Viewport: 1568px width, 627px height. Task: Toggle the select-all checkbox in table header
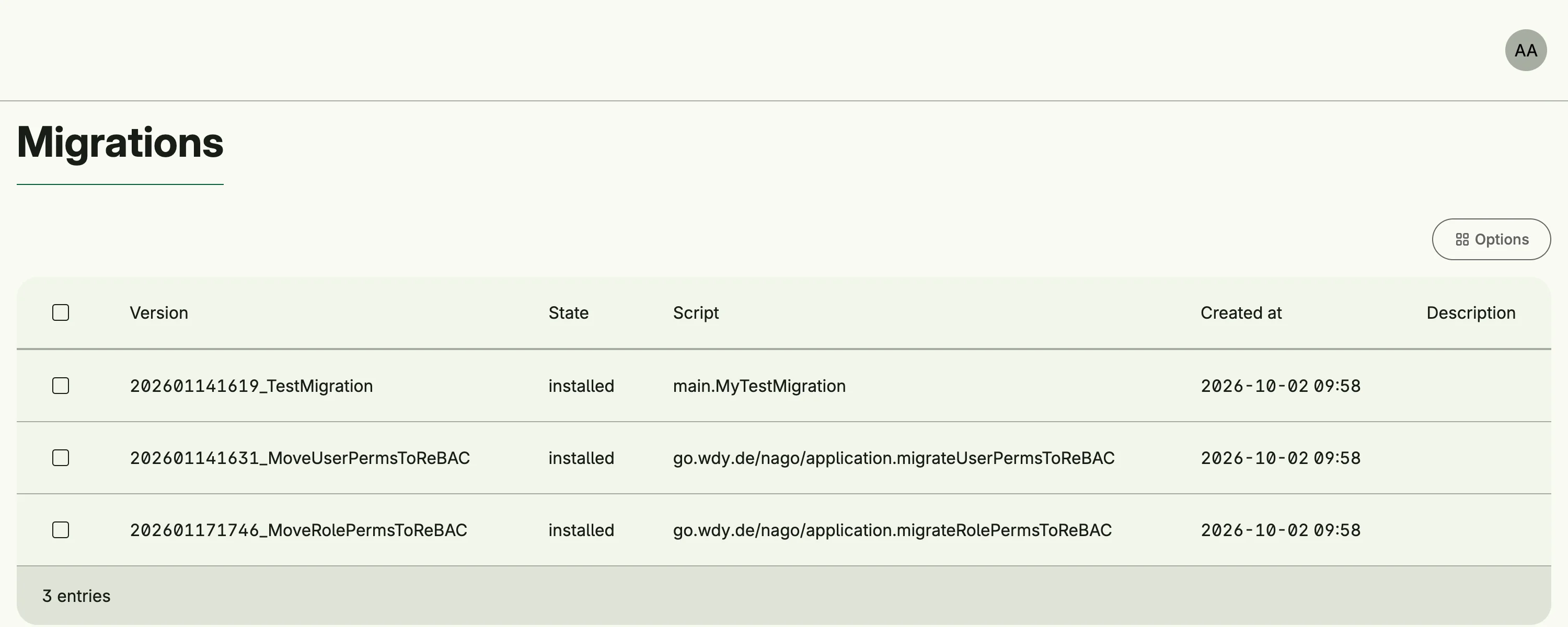61,313
